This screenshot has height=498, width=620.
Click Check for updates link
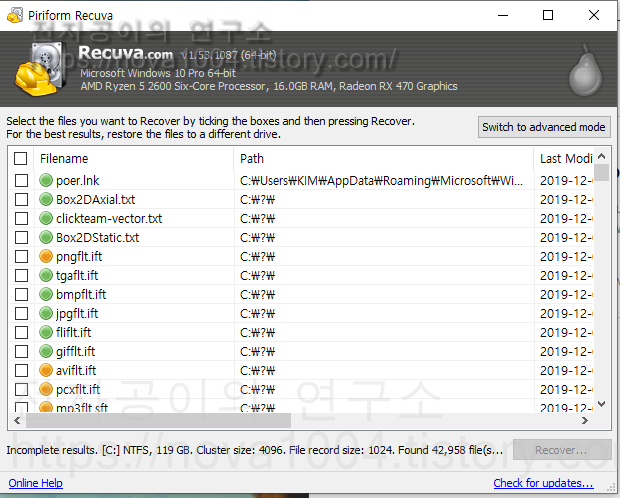[544, 483]
